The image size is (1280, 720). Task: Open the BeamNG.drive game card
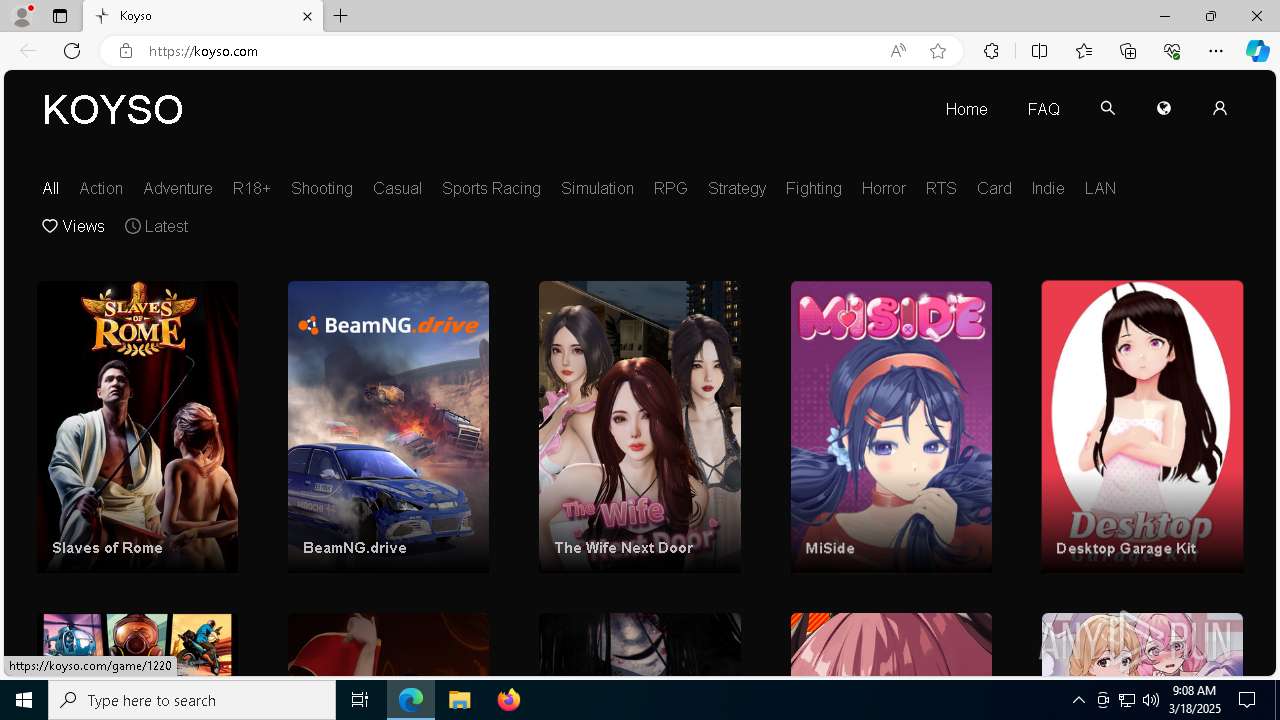coord(388,427)
